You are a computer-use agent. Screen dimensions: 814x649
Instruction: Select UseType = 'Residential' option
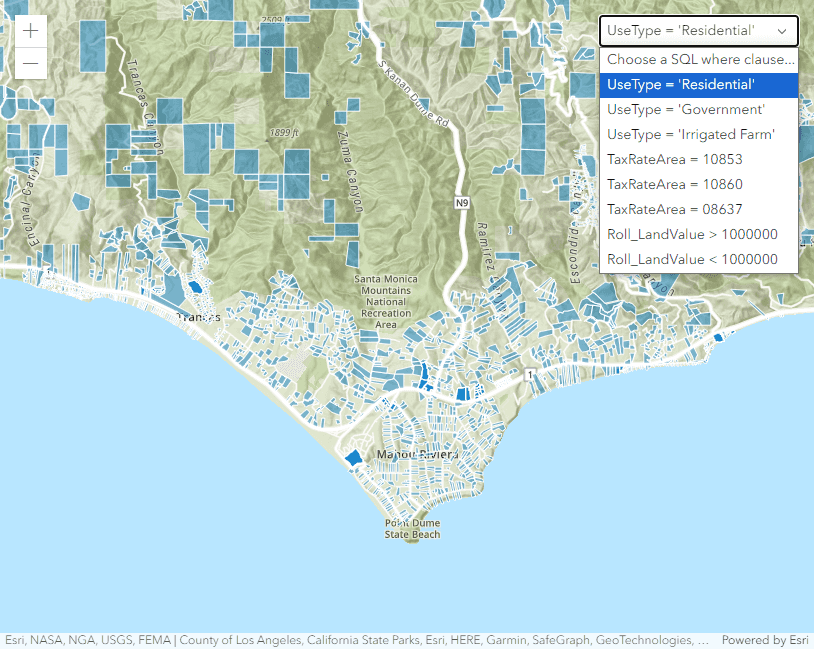[698, 85]
